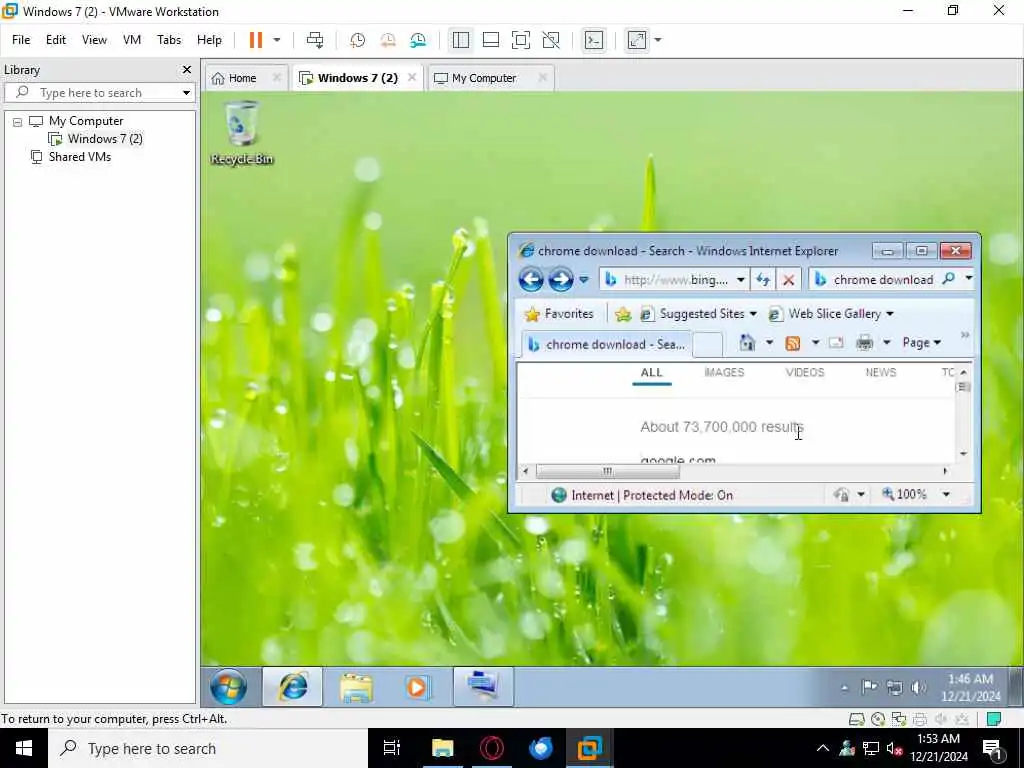This screenshot has height=768, width=1024.
Task: Open the VMware Tabs menu
Action: [x=168, y=40]
